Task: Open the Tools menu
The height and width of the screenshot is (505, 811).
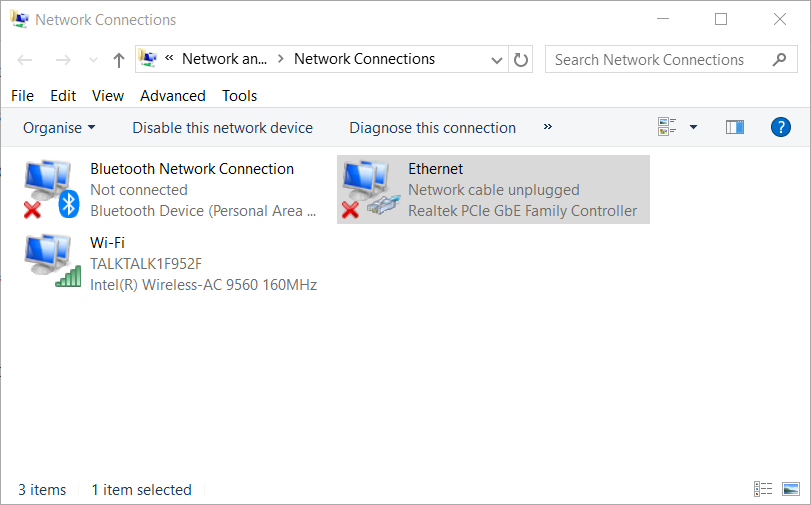Action: pos(239,96)
